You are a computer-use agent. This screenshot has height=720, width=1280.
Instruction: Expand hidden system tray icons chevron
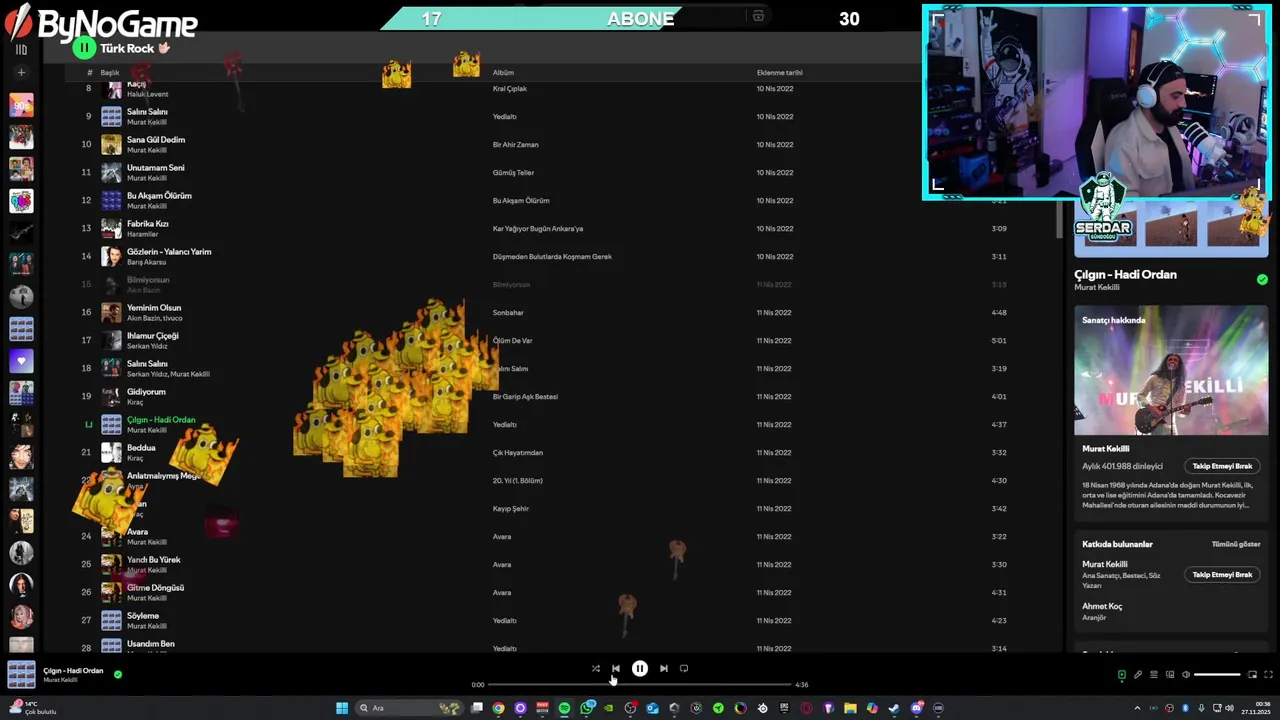pos(1137,708)
